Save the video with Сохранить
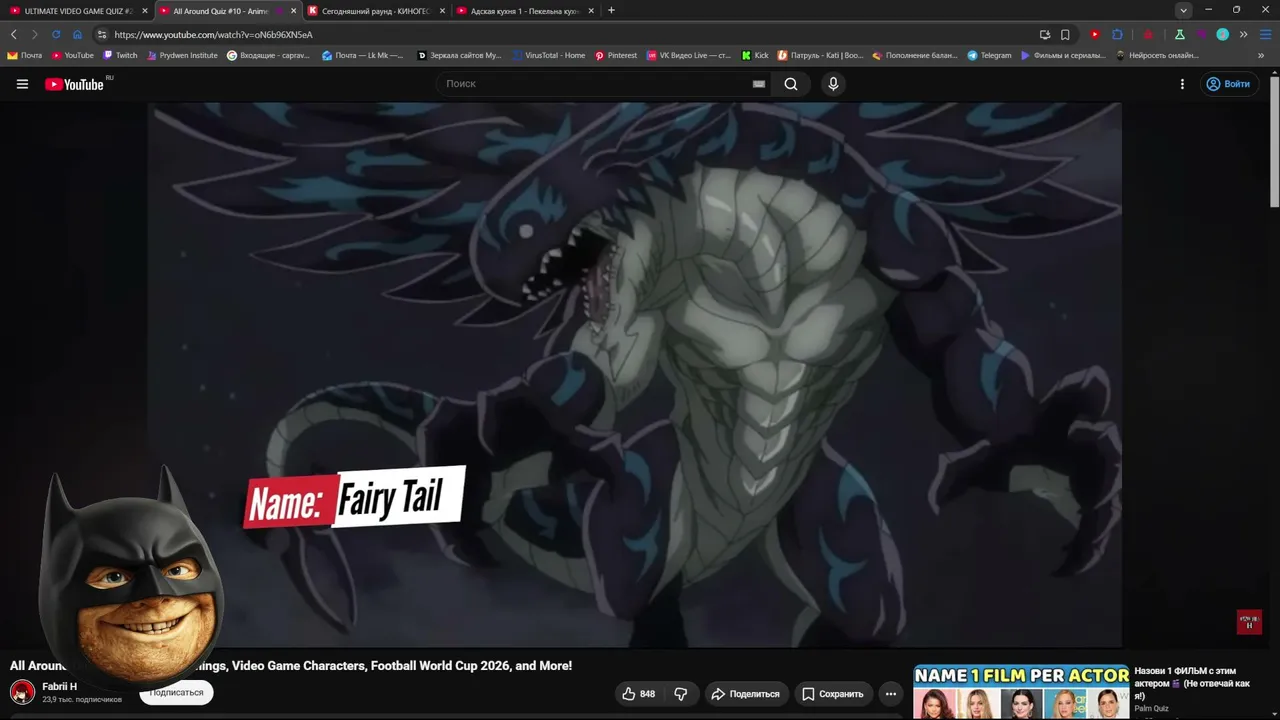The width and height of the screenshot is (1280, 720). (832, 694)
